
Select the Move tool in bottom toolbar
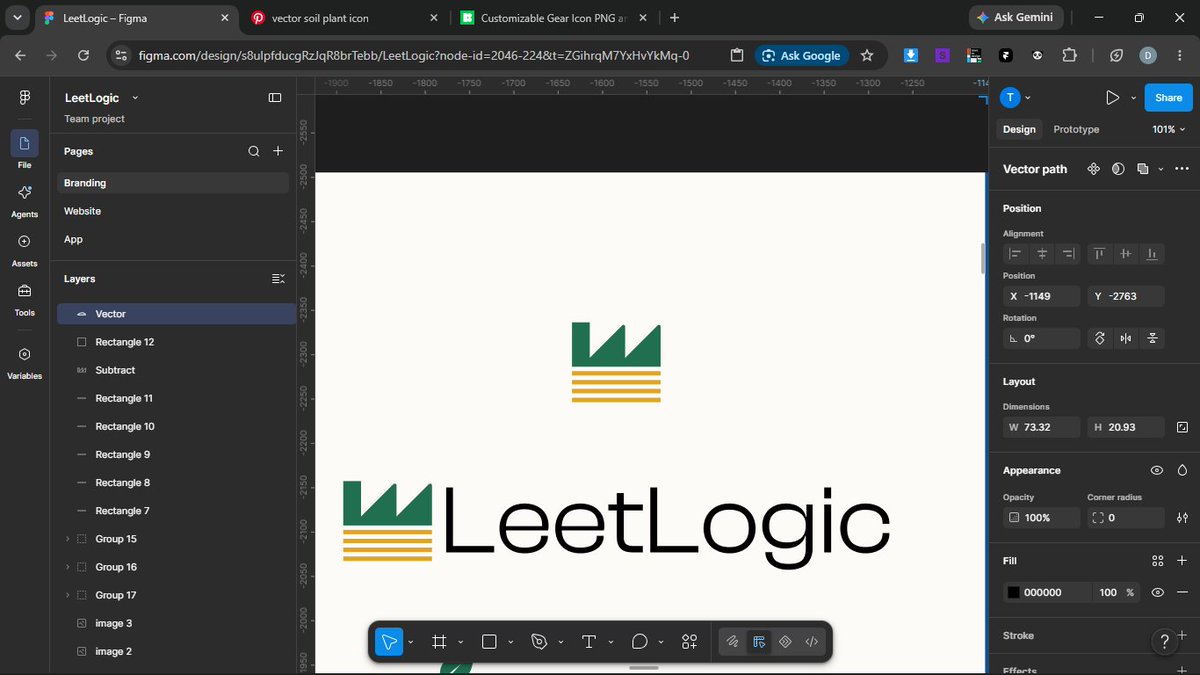point(389,641)
